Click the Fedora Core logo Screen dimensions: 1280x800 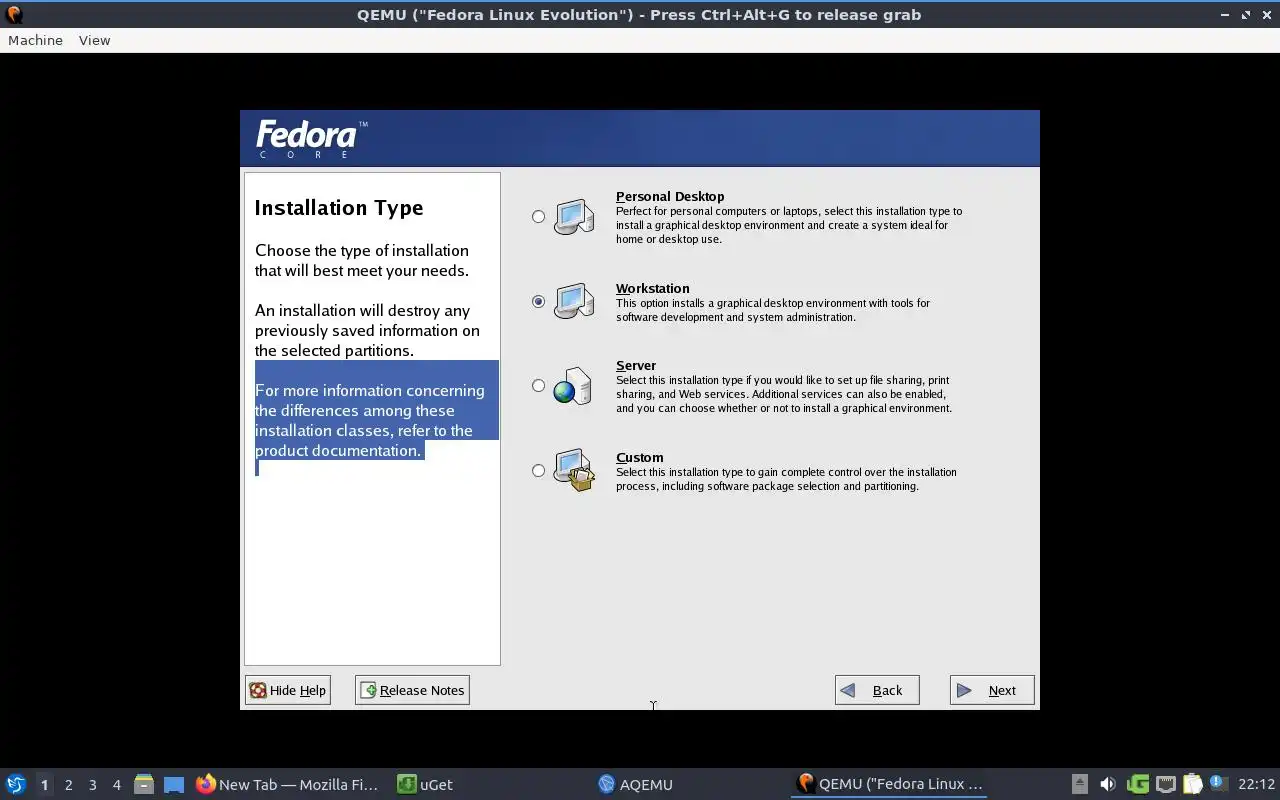click(311, 139)
